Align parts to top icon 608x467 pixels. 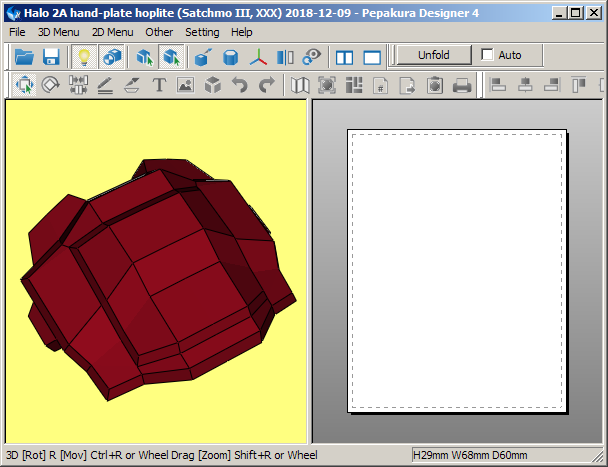pyautogui.click(x=579, y=85)
